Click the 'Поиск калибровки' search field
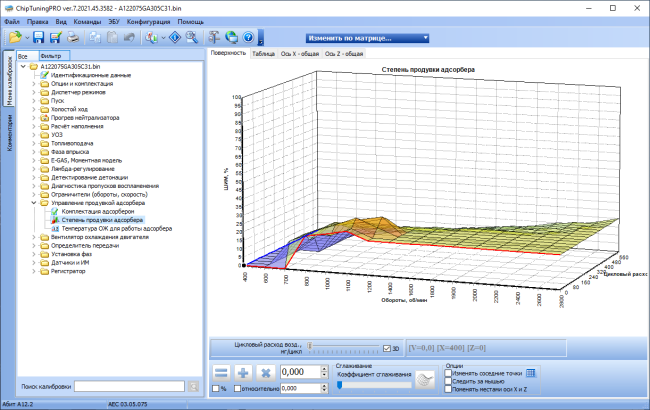 point(129,386)
